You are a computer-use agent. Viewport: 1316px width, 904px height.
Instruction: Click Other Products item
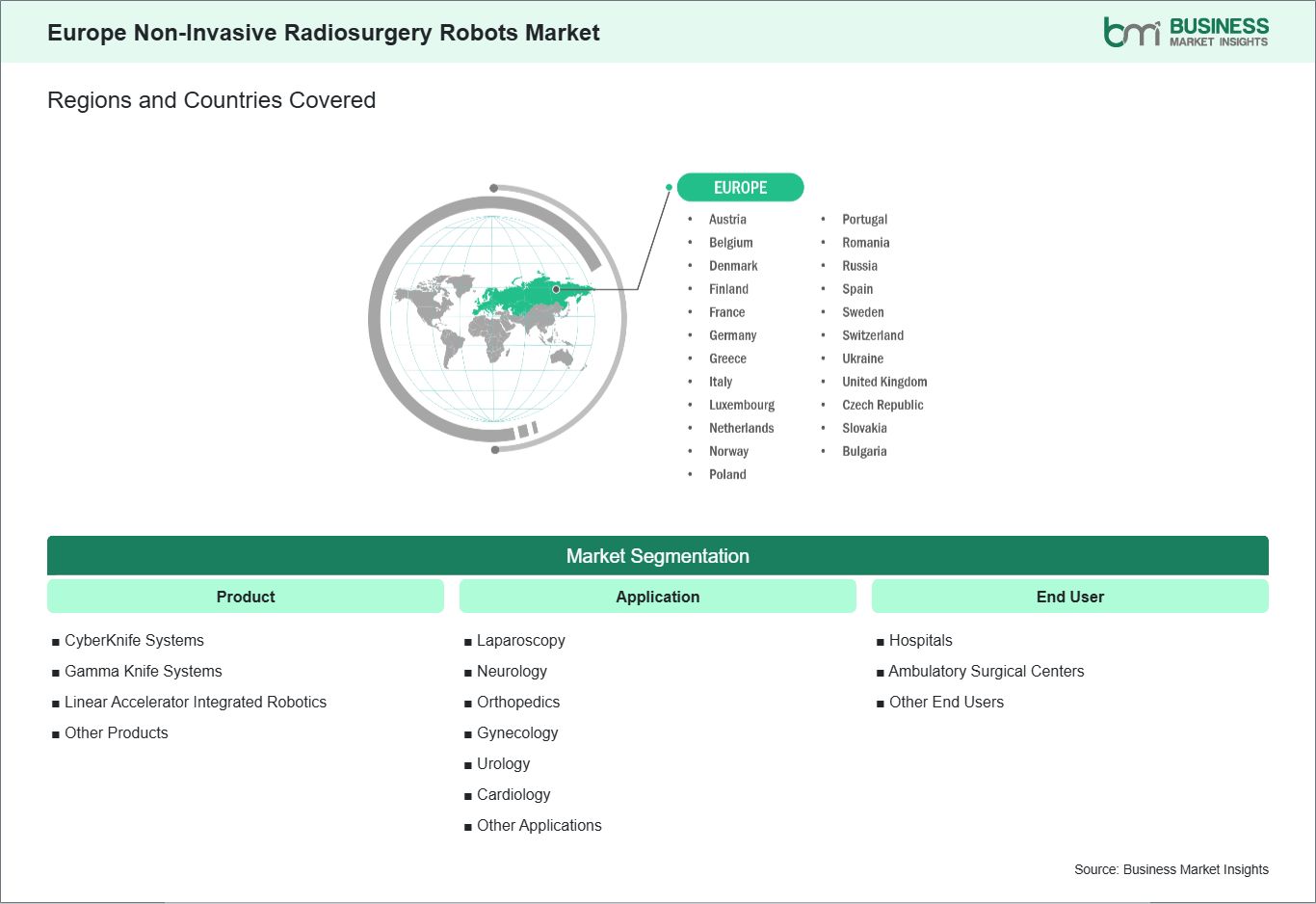[116, 733]
